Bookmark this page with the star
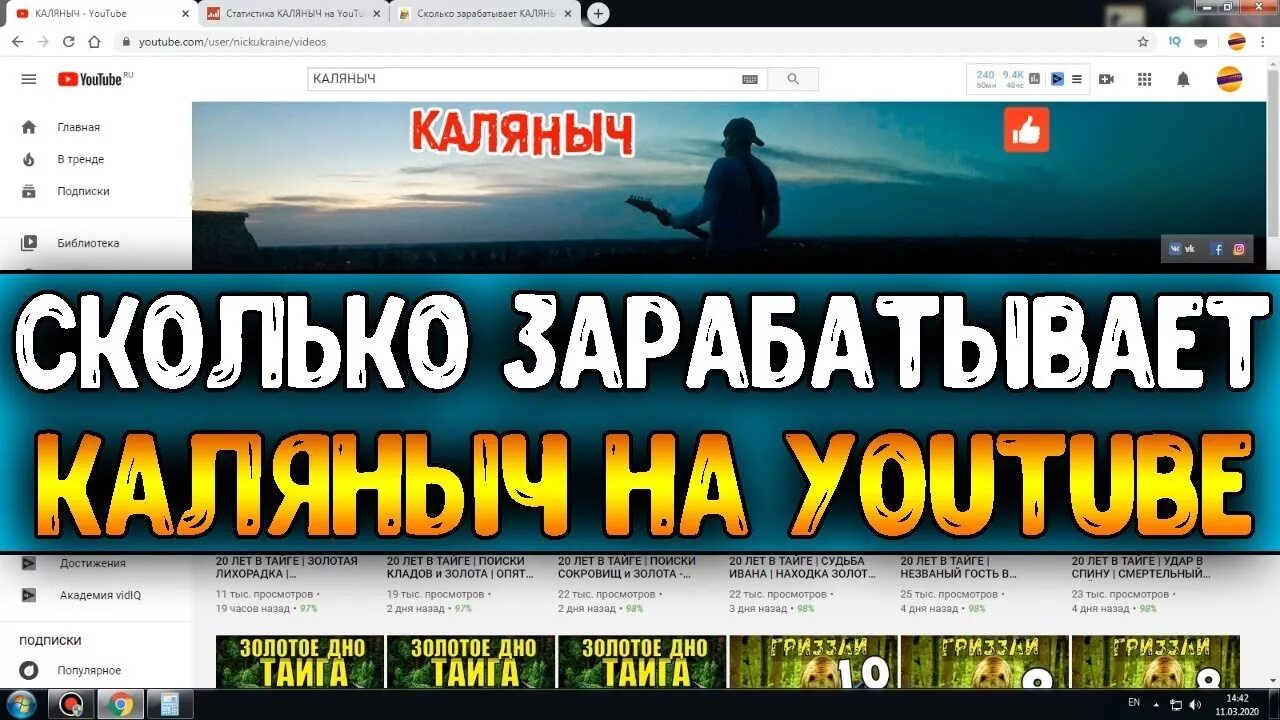Screen dimensions: 1280x720 (1143, 42)
